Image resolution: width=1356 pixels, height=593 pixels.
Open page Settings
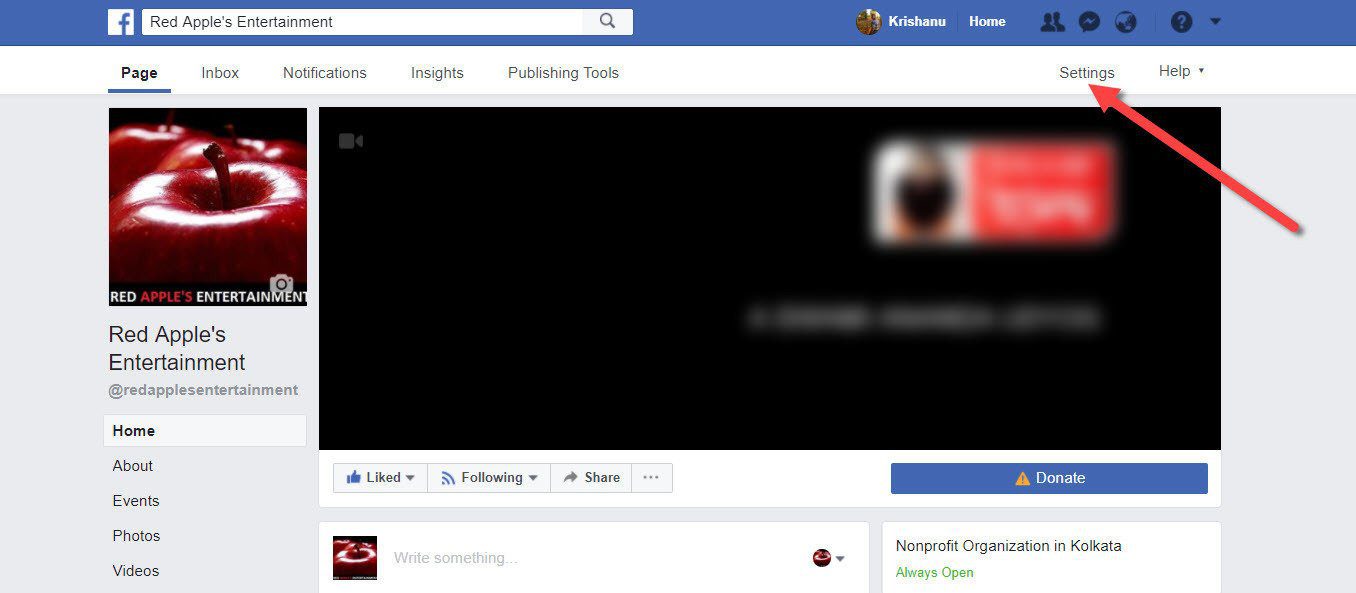coord(1087,72)
